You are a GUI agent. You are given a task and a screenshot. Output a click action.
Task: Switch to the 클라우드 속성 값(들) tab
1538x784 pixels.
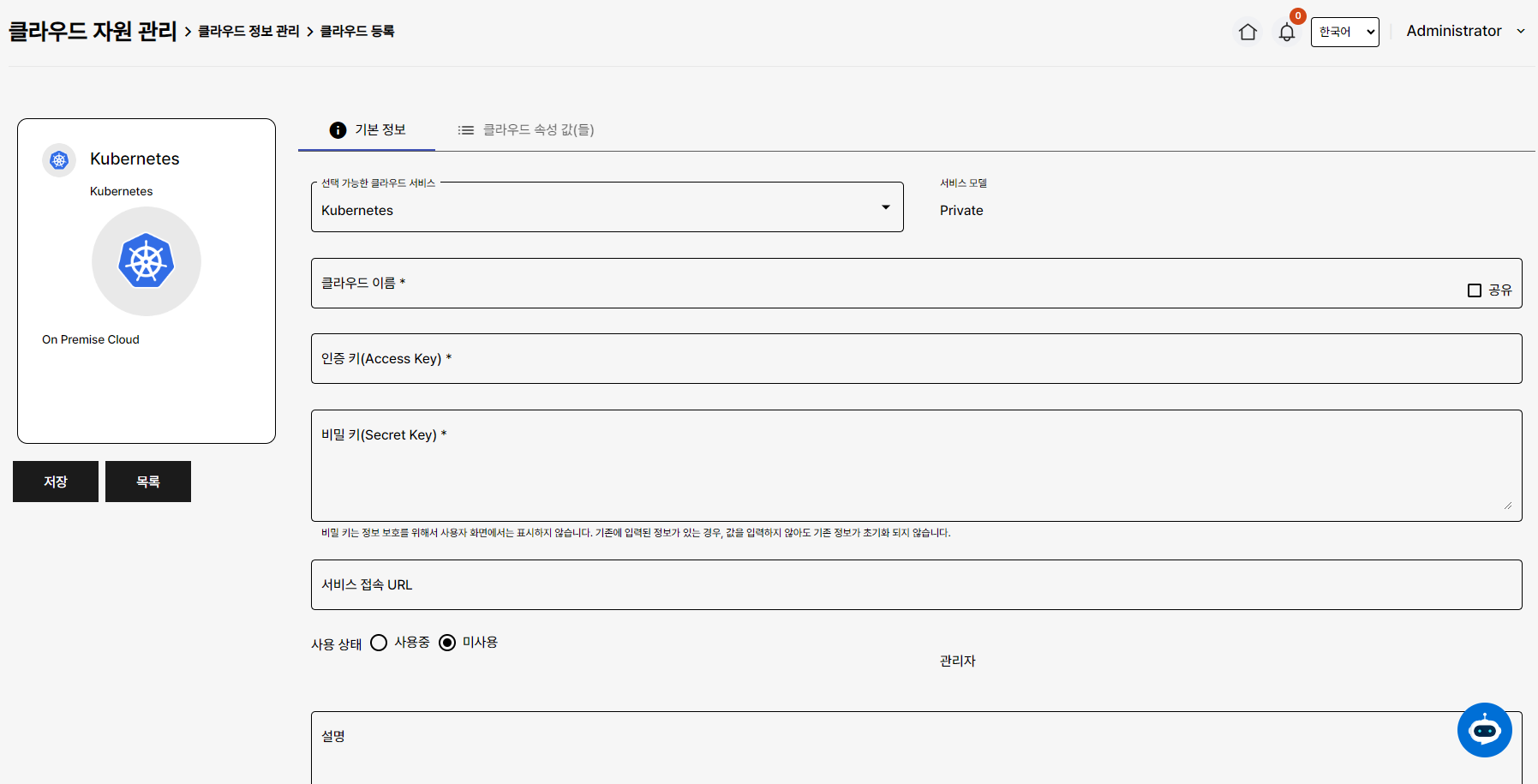(x=537, y=130)
